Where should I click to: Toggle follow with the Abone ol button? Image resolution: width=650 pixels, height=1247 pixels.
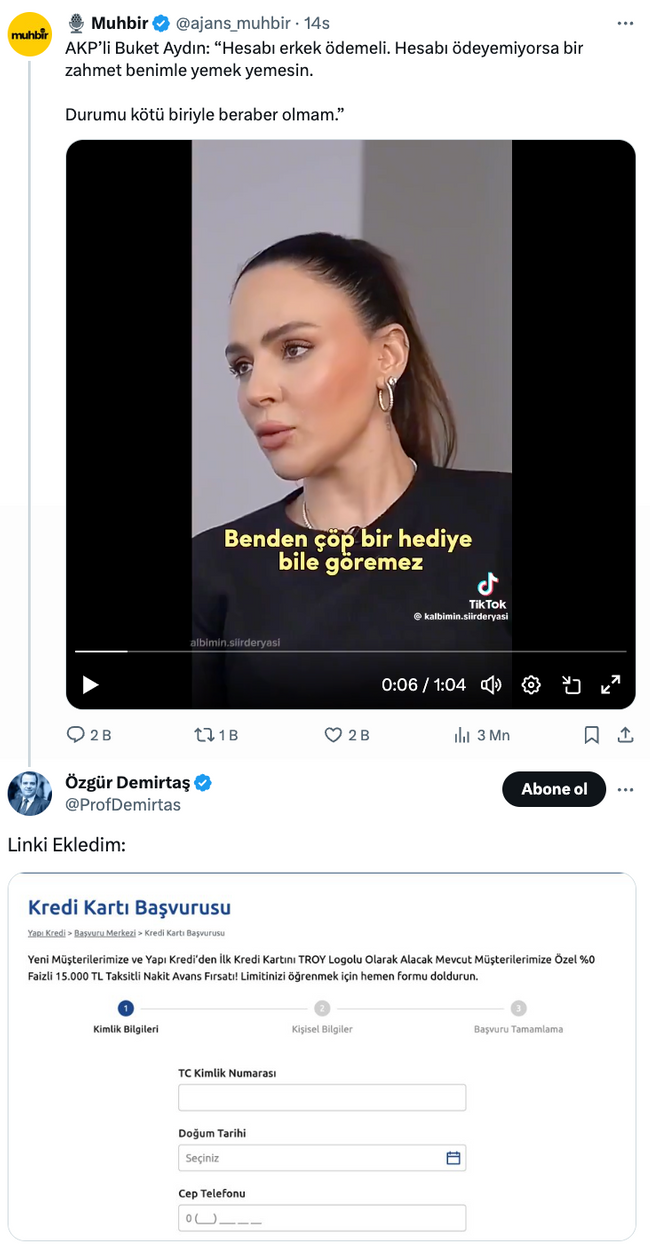[x=554, y=789]
